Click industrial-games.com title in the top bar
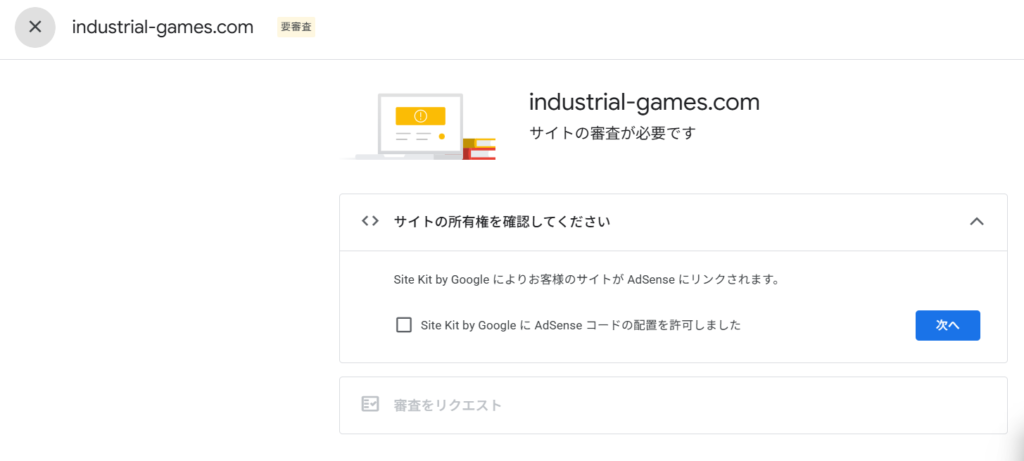1024x461 pixels. pyautogui.click(x=162, y=27)
